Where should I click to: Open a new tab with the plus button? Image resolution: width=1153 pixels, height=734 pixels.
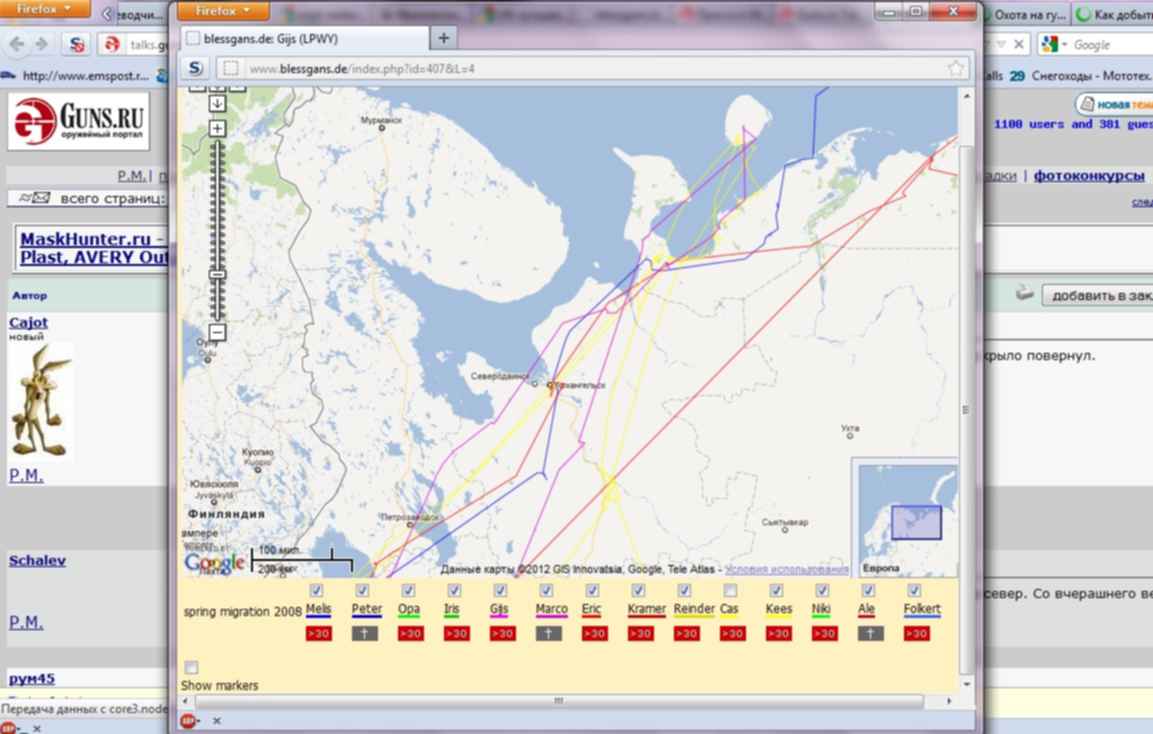pyautogui.click(x=443, y=38)
